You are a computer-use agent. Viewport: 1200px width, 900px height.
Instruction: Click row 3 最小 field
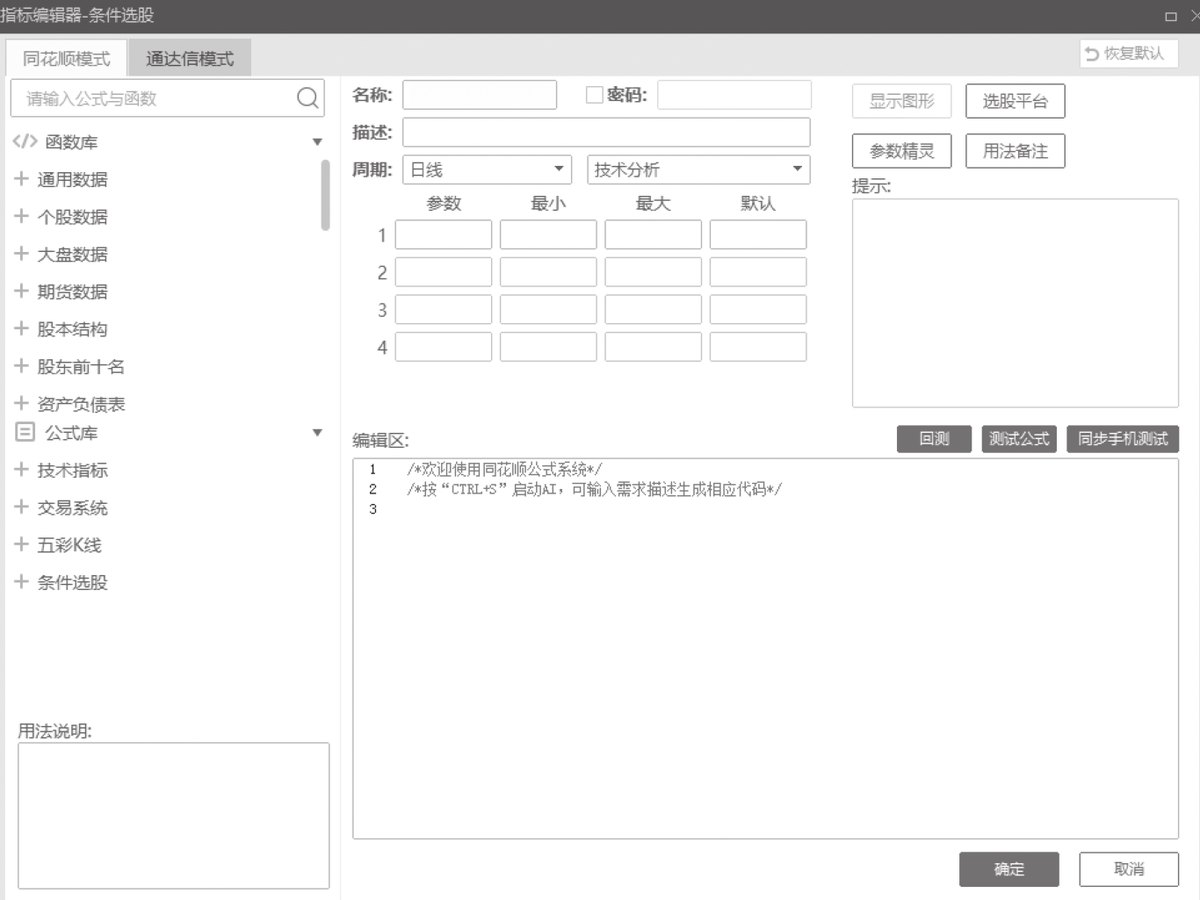548,310
